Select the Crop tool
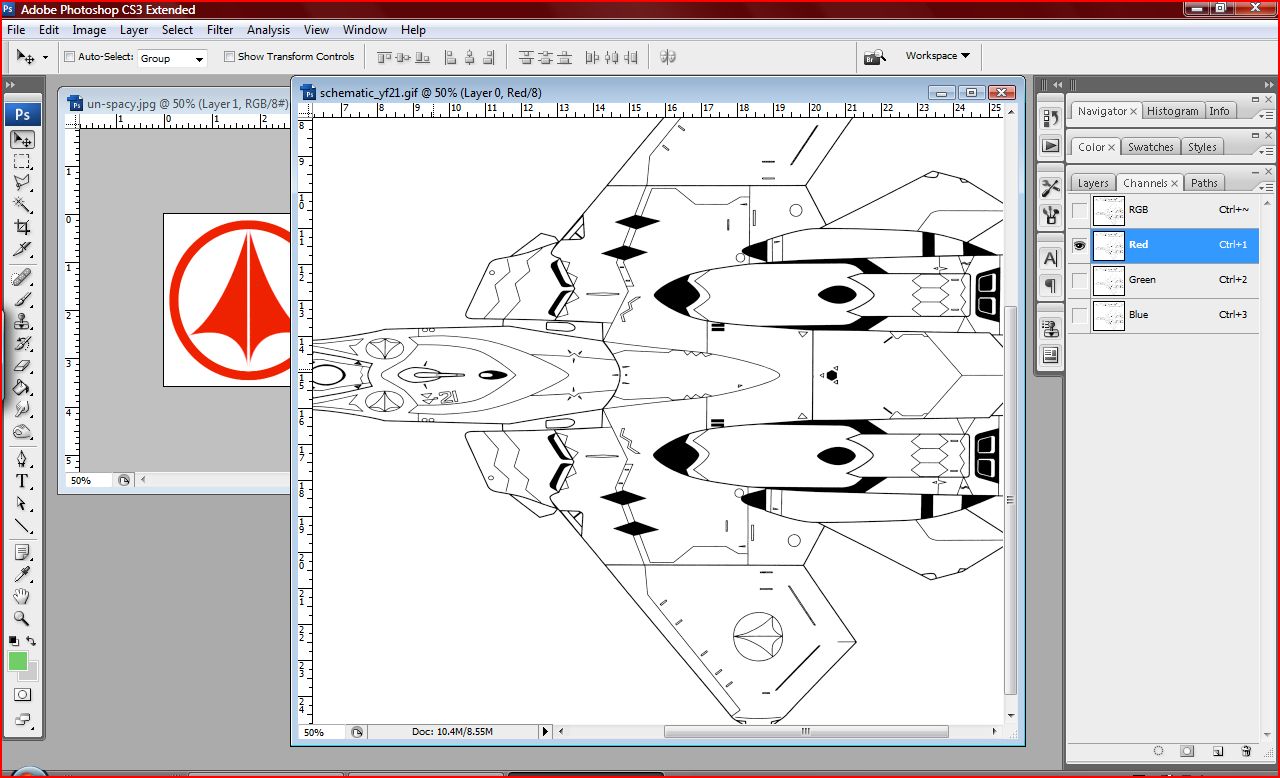Screen dimensions: 1280x778 (22, 227)
